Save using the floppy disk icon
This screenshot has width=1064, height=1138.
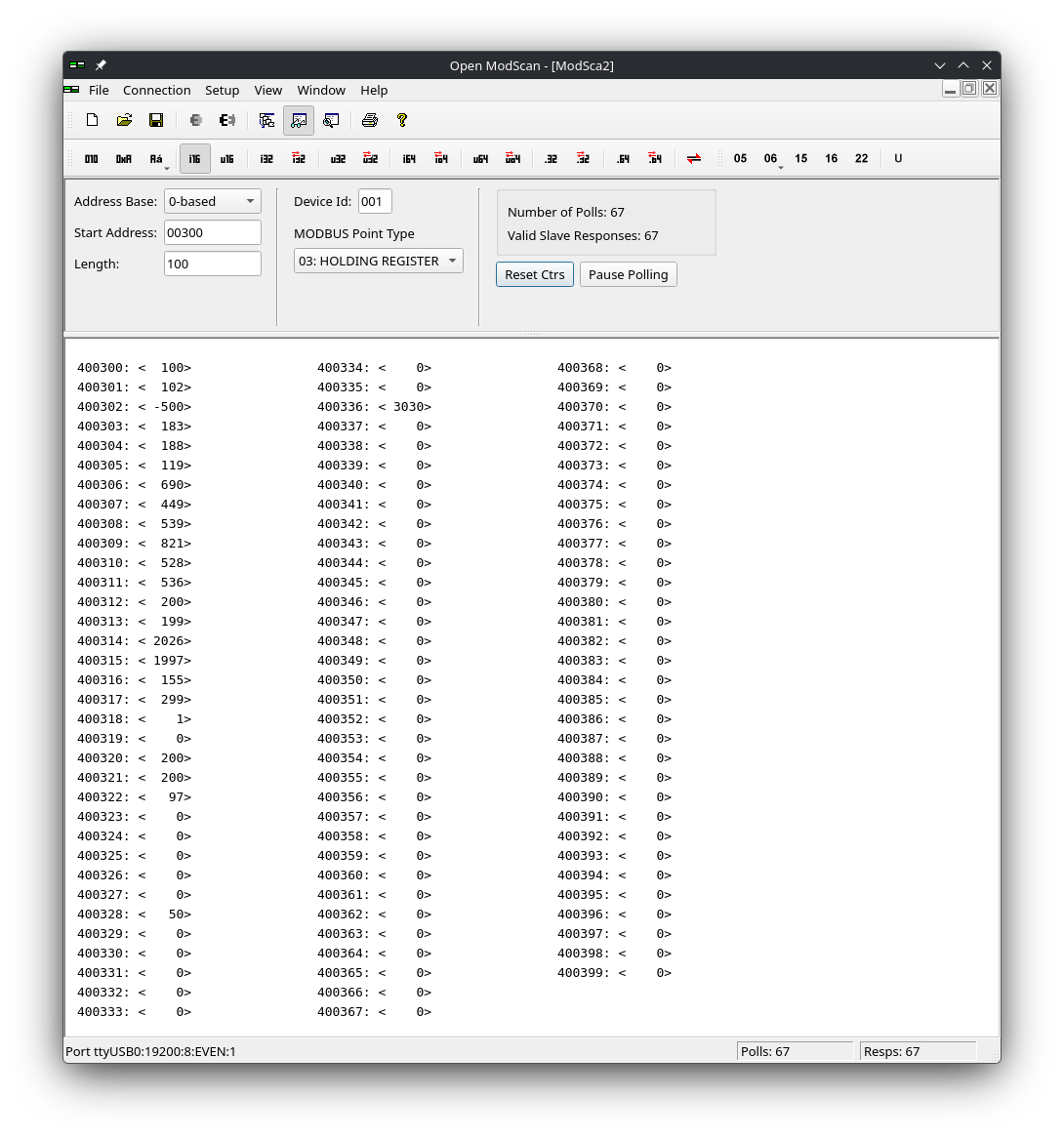pyautogui.click(x=156, y=120)
